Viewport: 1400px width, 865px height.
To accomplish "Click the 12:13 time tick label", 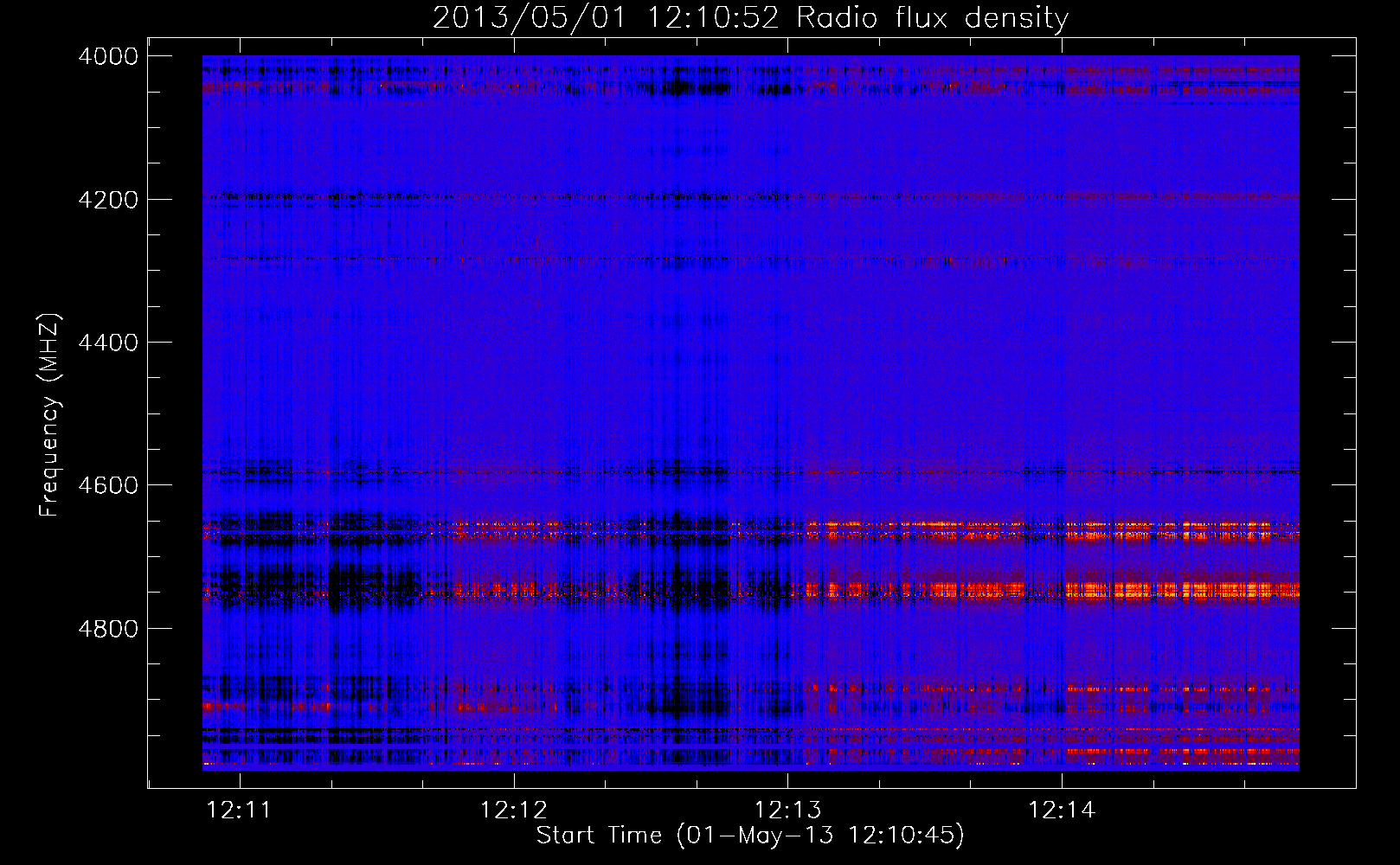I will pyautogui.click(x=787, y=811).
